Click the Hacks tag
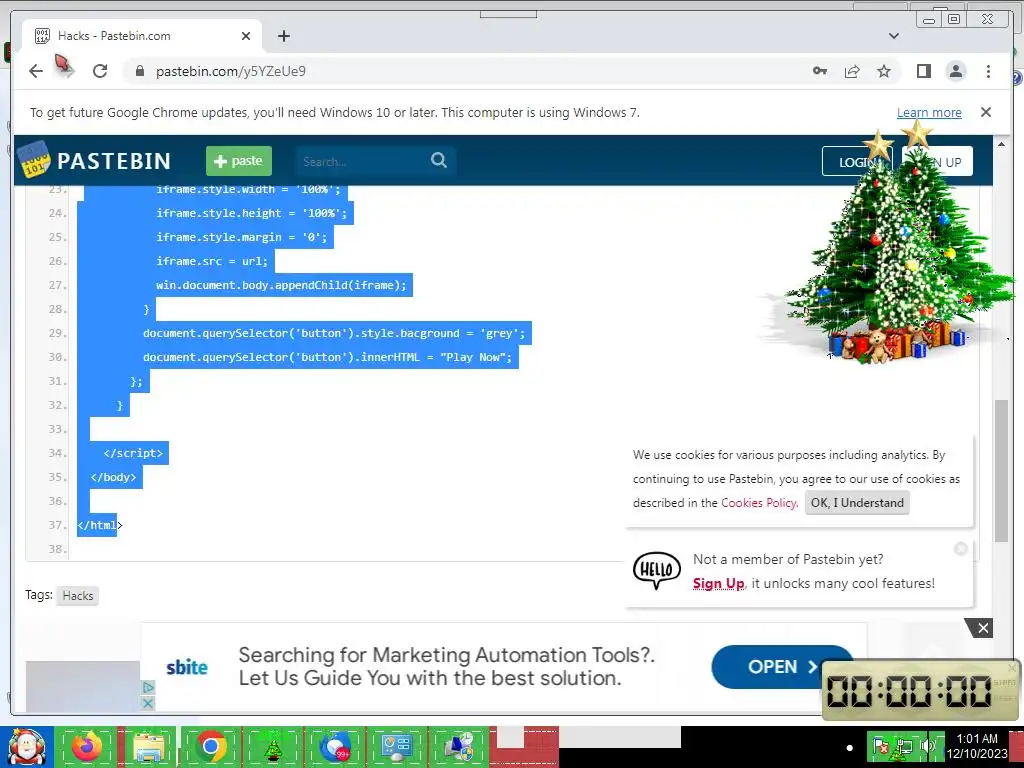This screenshot has height=768, width=1024. [78, 596]
